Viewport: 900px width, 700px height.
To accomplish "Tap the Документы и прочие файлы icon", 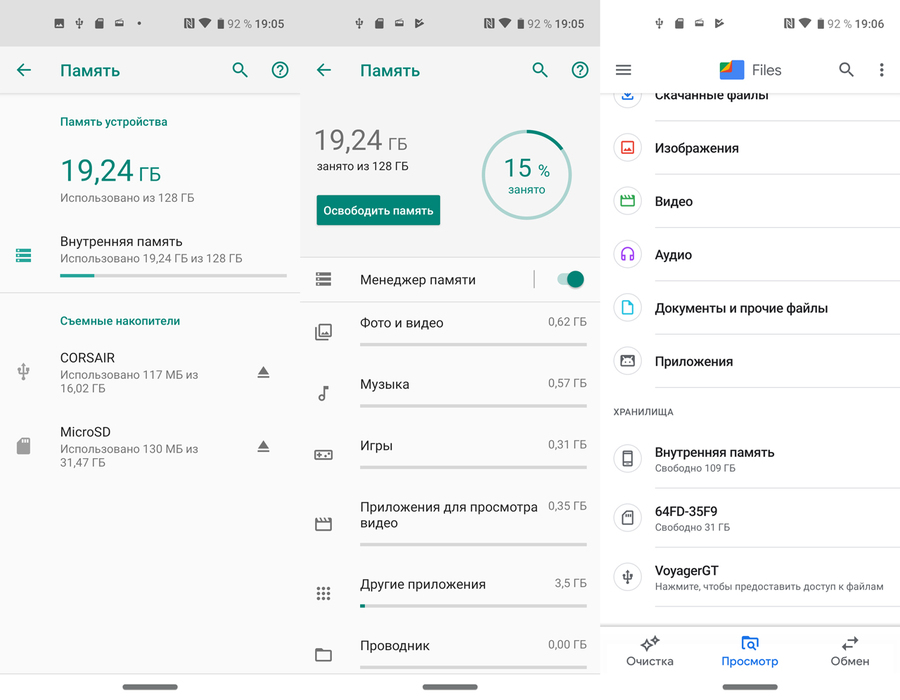I will 627,308.
